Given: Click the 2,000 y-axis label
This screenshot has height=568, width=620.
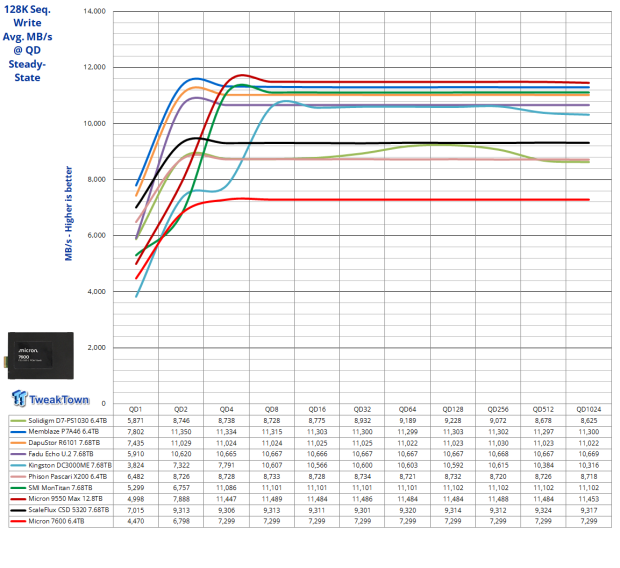Looking at the screenshot, I should (96, 348).
